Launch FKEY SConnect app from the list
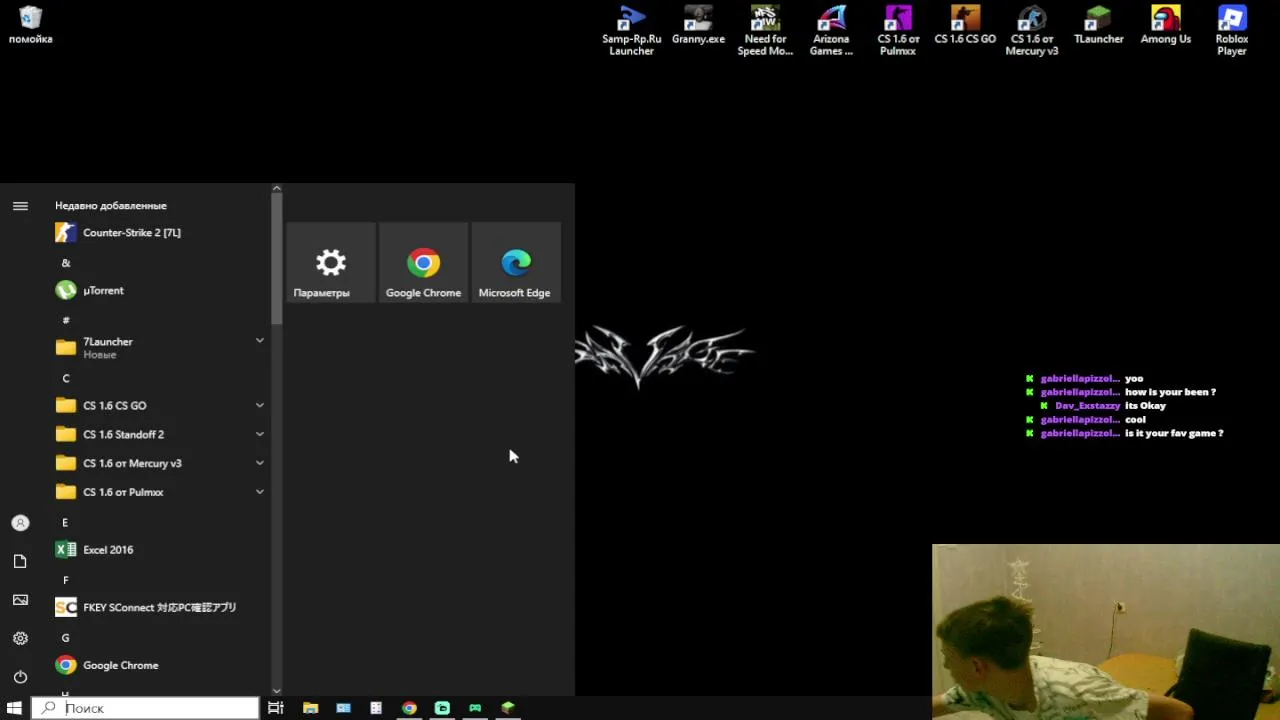The height and width of the screenshot is (720, 1280). pos(160,608)
